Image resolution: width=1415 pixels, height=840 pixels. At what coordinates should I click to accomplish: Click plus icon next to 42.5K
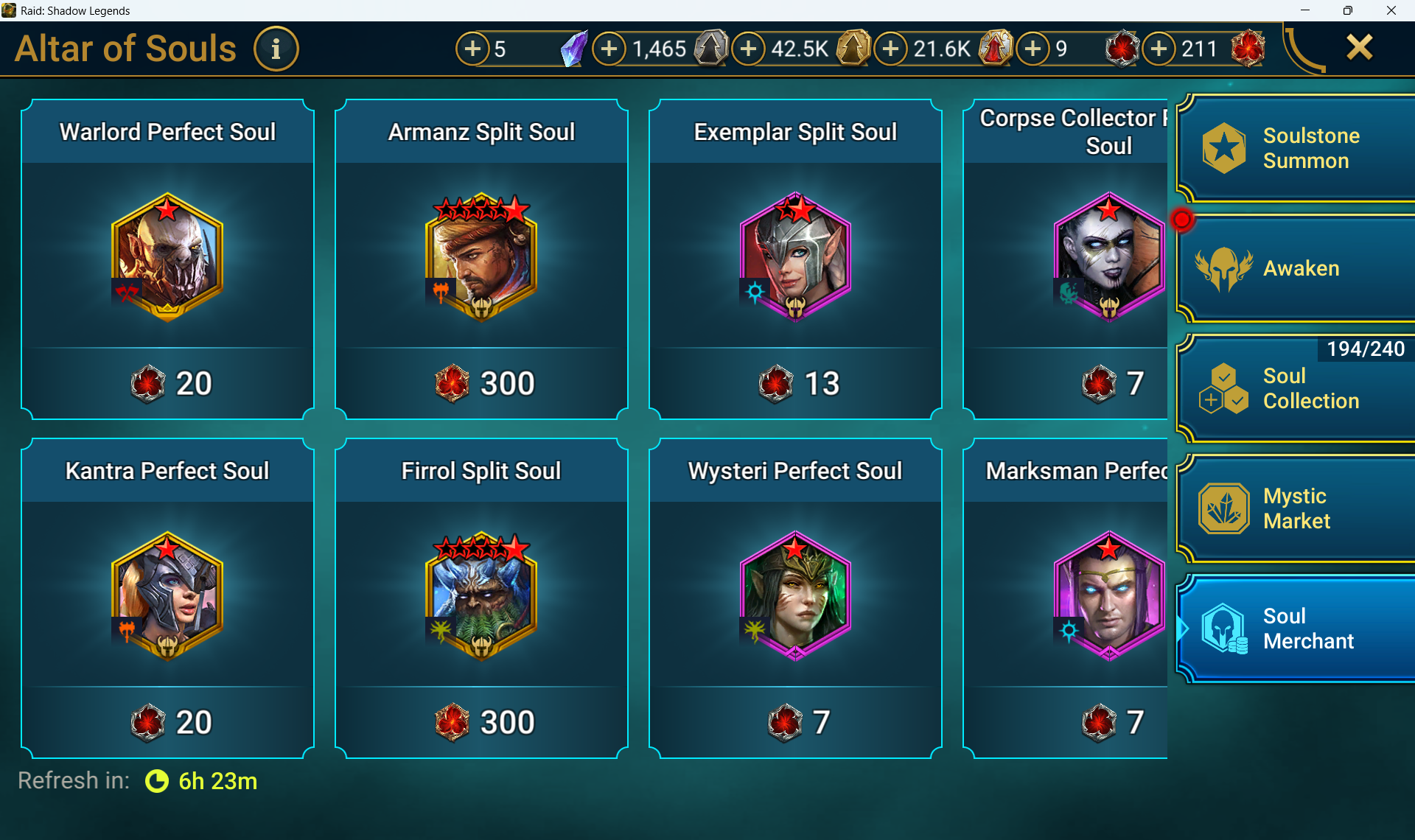pyautogui.click(x=748, y=49)
